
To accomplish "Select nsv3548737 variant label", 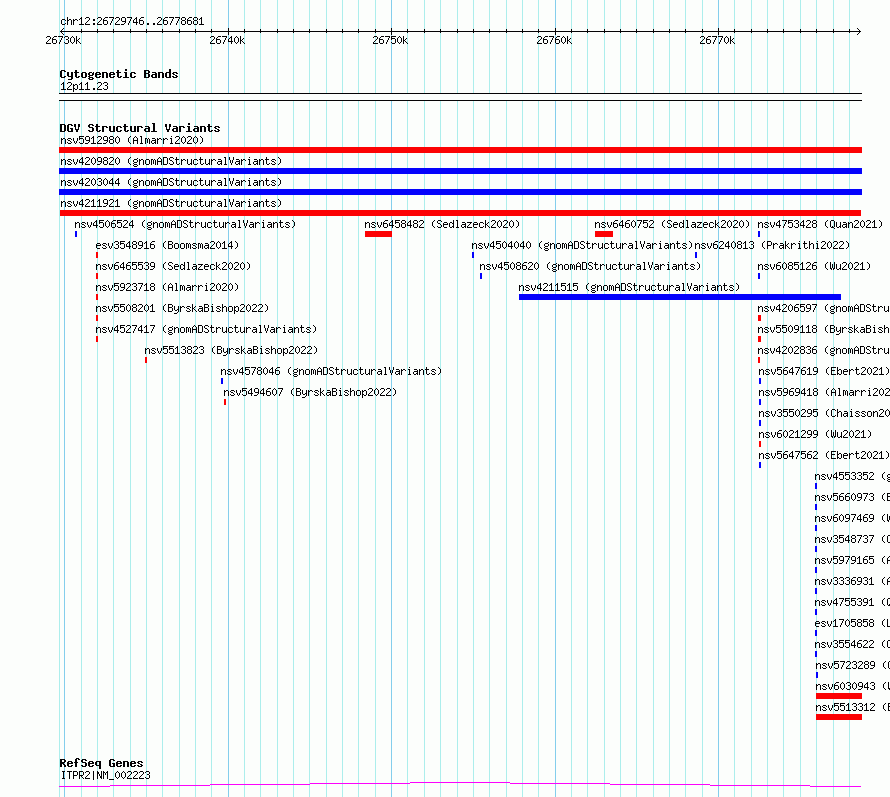I will tap(852, 539).
